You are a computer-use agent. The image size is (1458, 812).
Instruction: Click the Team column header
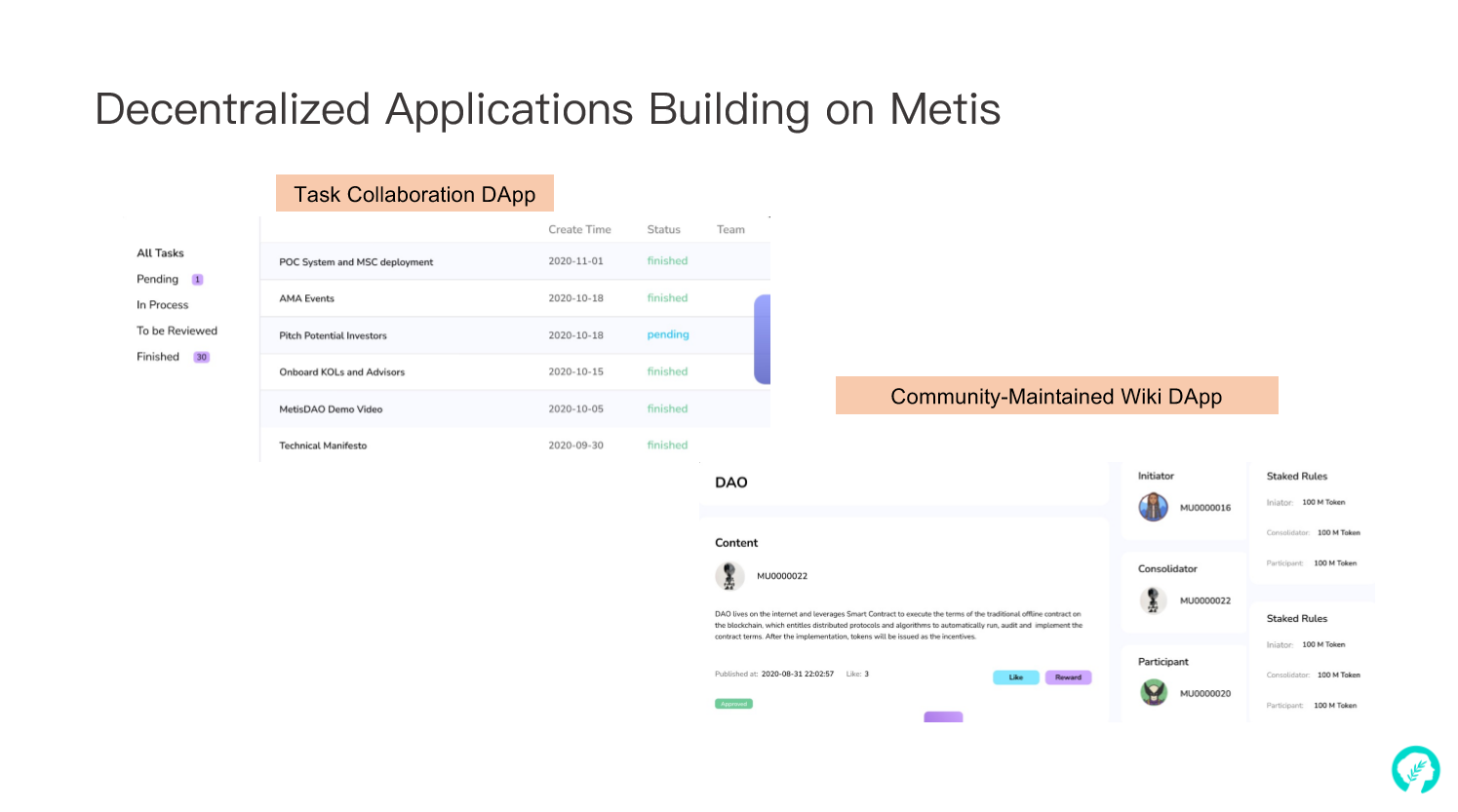[x=730, y=230]
